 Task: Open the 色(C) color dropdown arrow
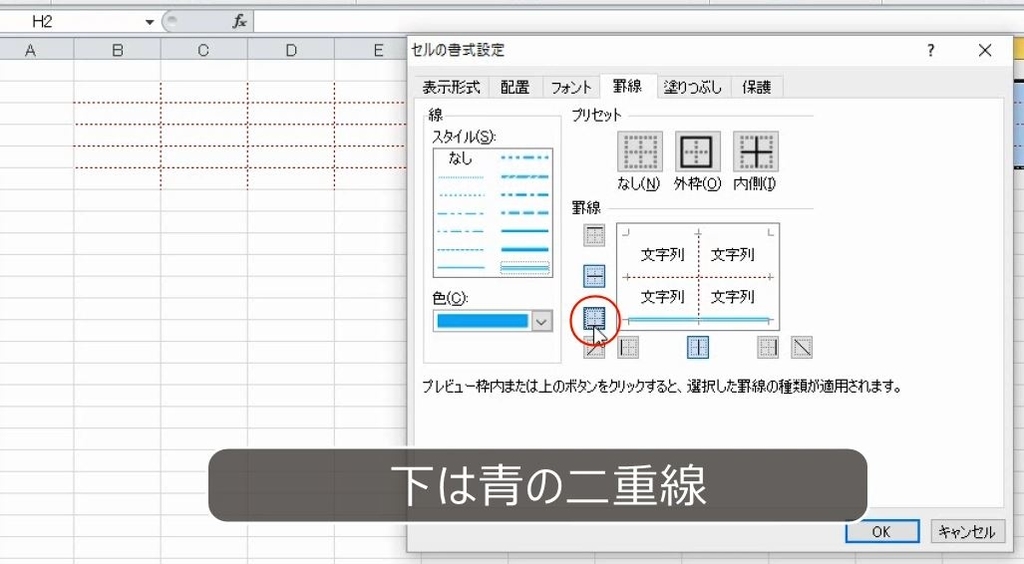[541, 321]
